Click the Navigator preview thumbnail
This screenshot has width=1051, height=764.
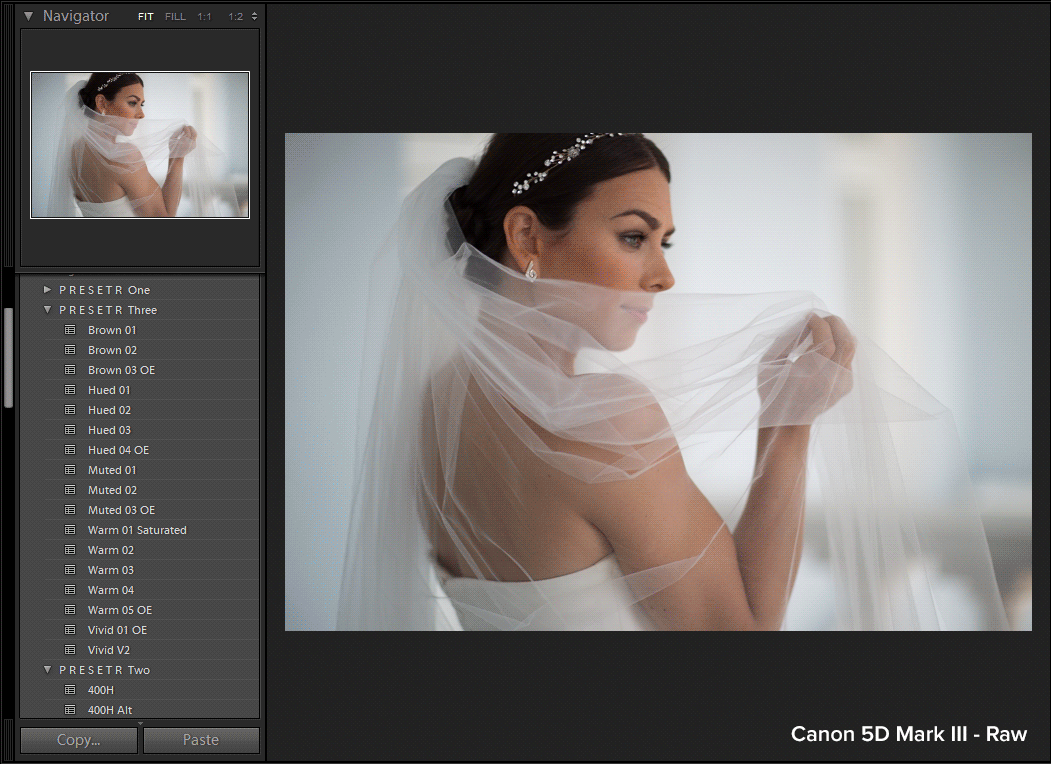click(139, 144)
